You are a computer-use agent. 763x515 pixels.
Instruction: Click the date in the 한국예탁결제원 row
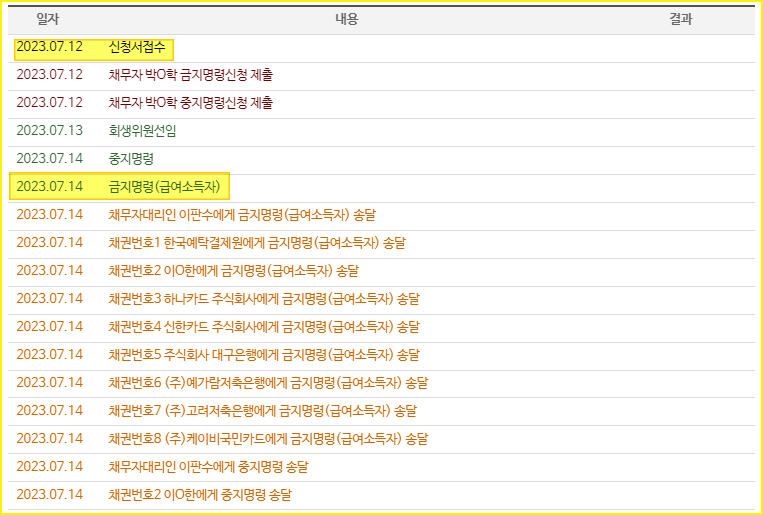click(50, 243)
